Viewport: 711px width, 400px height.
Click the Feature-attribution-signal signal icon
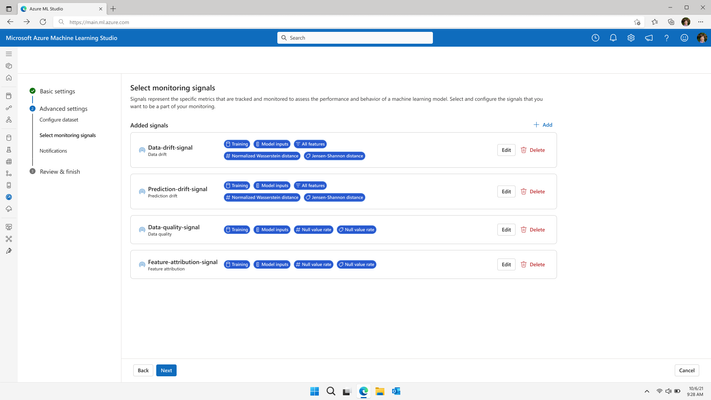(x=142, y=264)
